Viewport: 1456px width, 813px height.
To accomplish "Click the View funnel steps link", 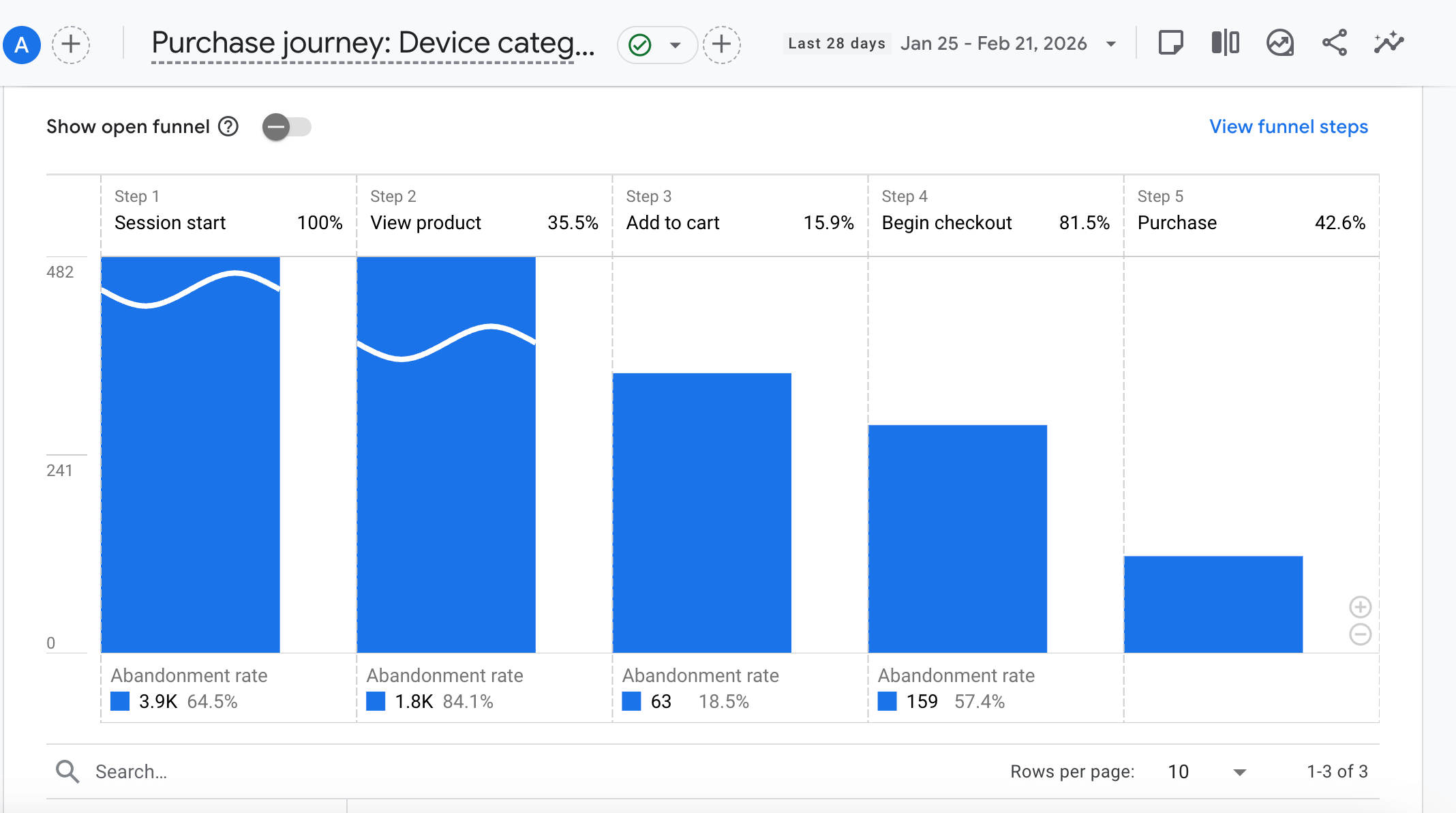I will click(1288, 127).
